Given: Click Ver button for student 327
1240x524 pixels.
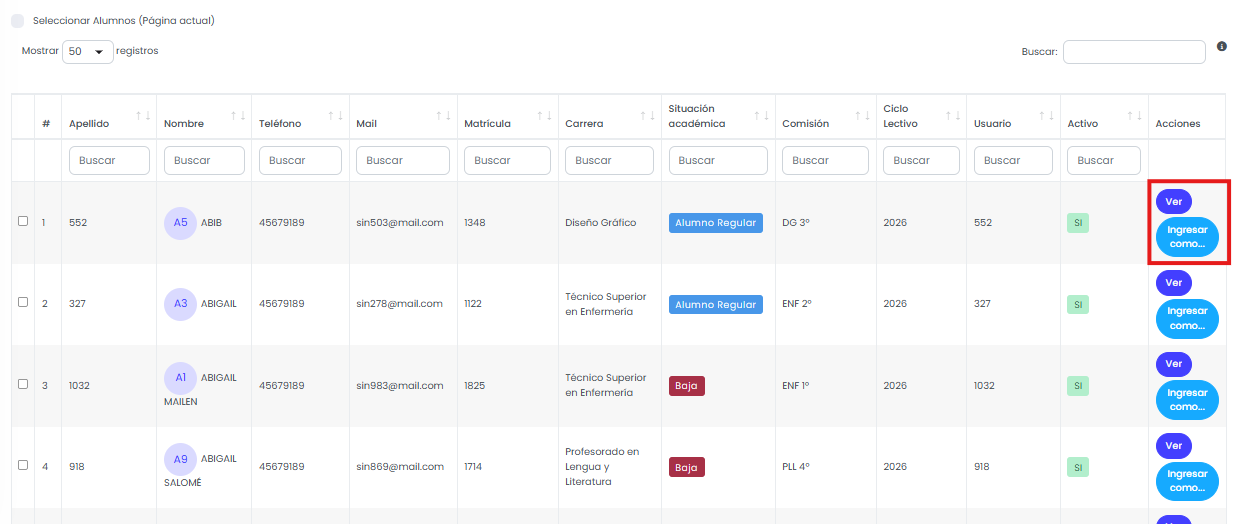Looking at the screenshot, I should [x=1174, y=283].
